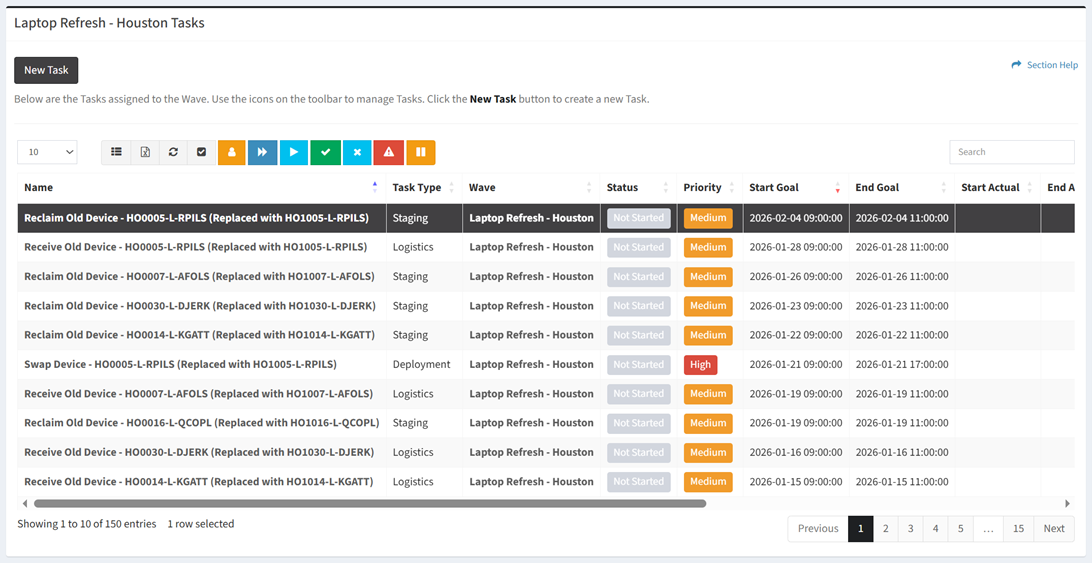This screenshot has width=1092, height=563.
Task: Click the export to Excel icon
Action: [145, 152]
